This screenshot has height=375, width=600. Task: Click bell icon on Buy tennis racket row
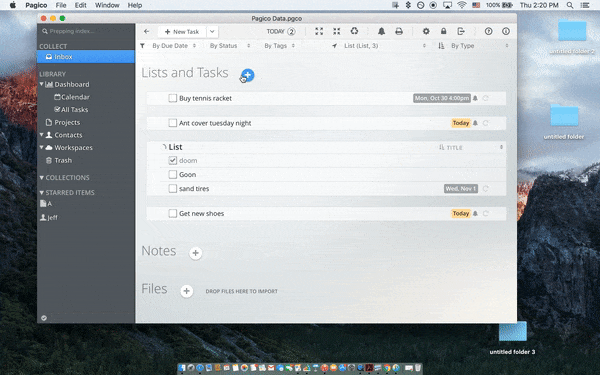coord(475,98)
